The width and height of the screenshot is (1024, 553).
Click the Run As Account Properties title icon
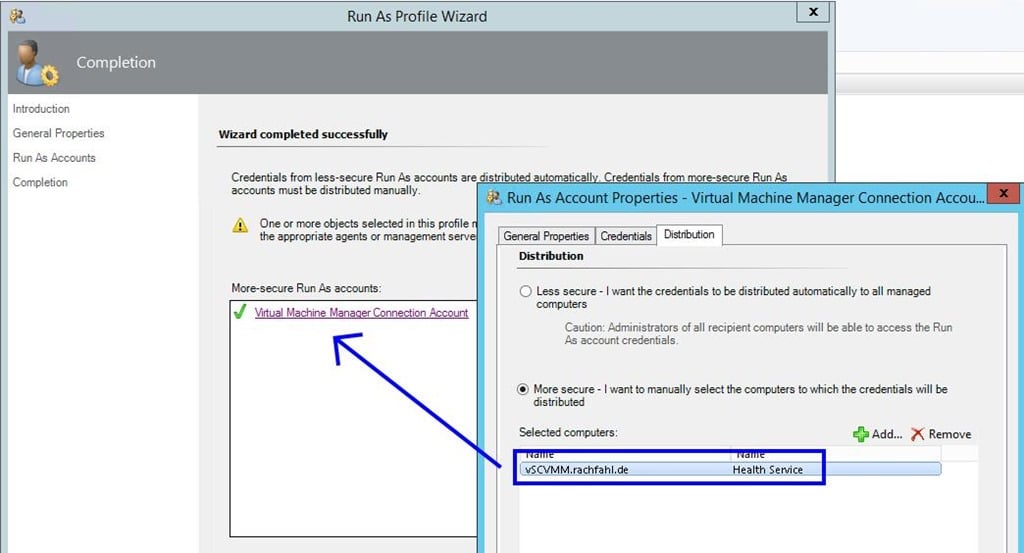click(494, 197)
